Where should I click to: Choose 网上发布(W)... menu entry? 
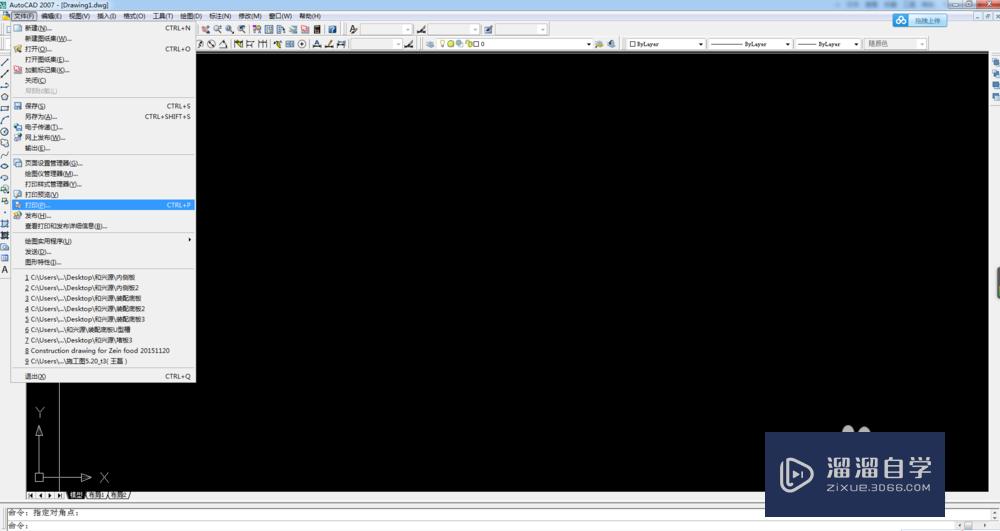[x=103, y=138]
